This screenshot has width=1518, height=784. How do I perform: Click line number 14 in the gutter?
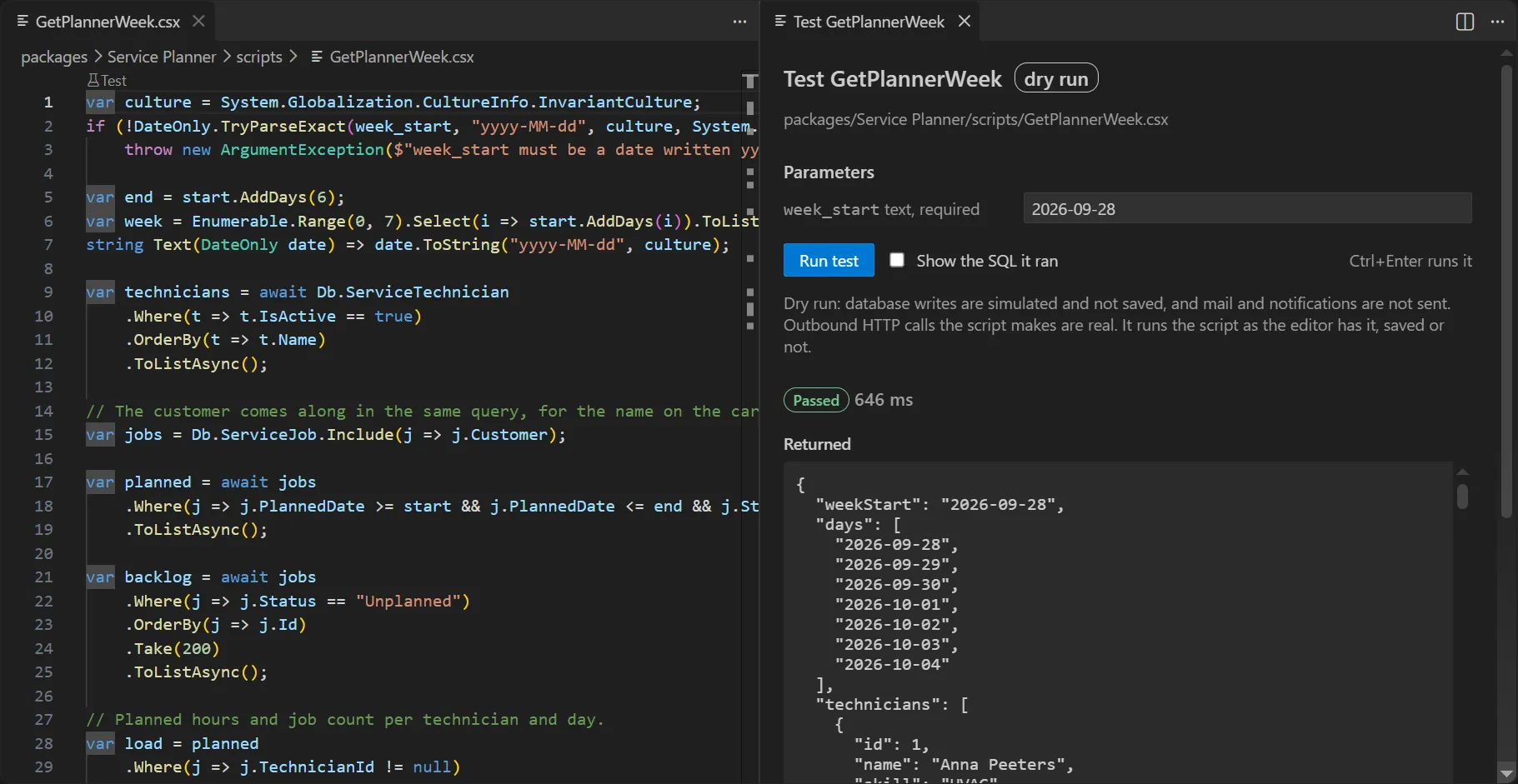point(44,411)
